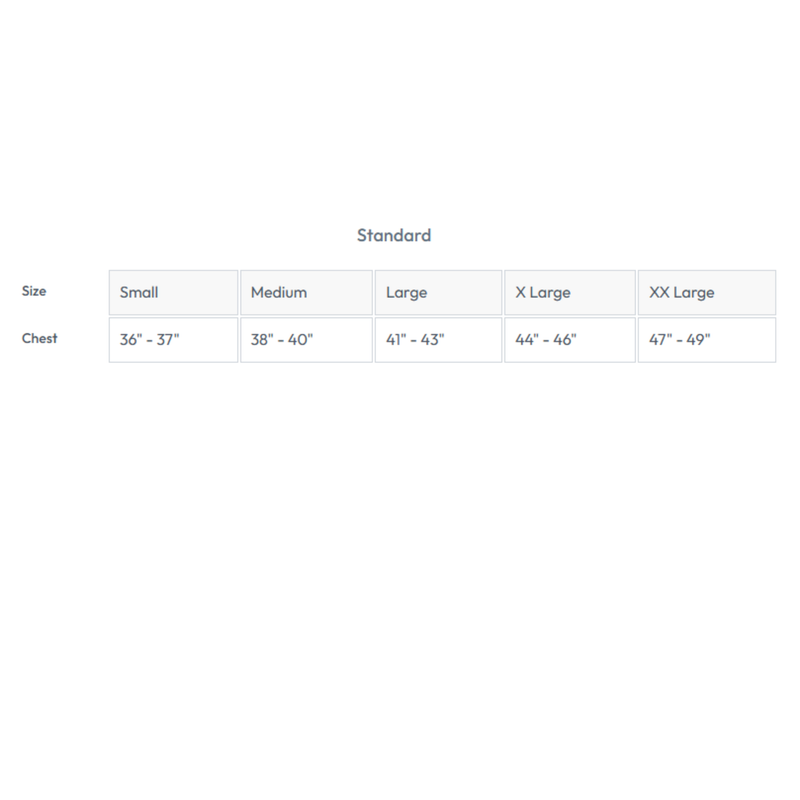
Task: Click the 41" - 43" chest cell
Action: (x=438, y=340)
